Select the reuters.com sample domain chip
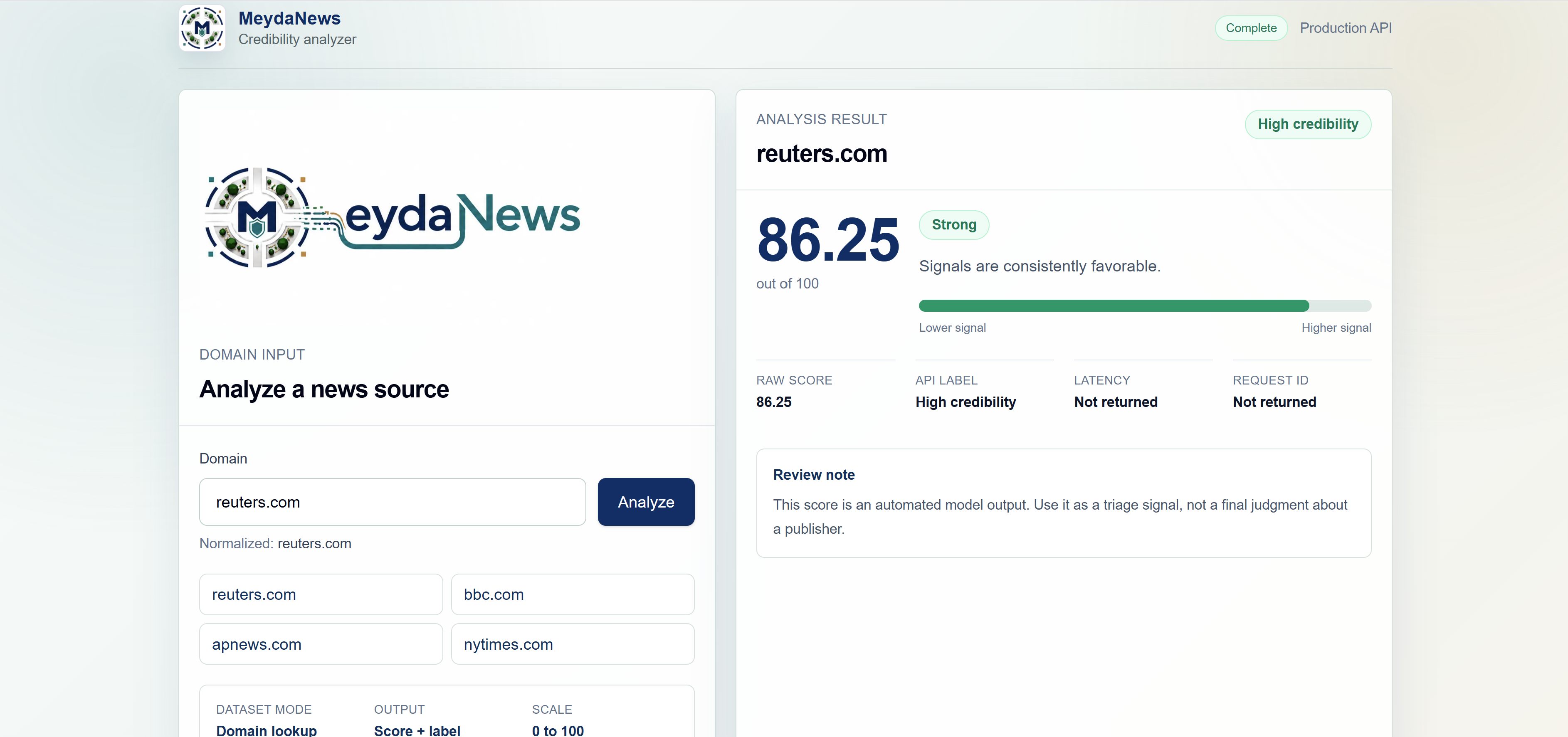This screenshot has height=737, width=1568. 321,594
